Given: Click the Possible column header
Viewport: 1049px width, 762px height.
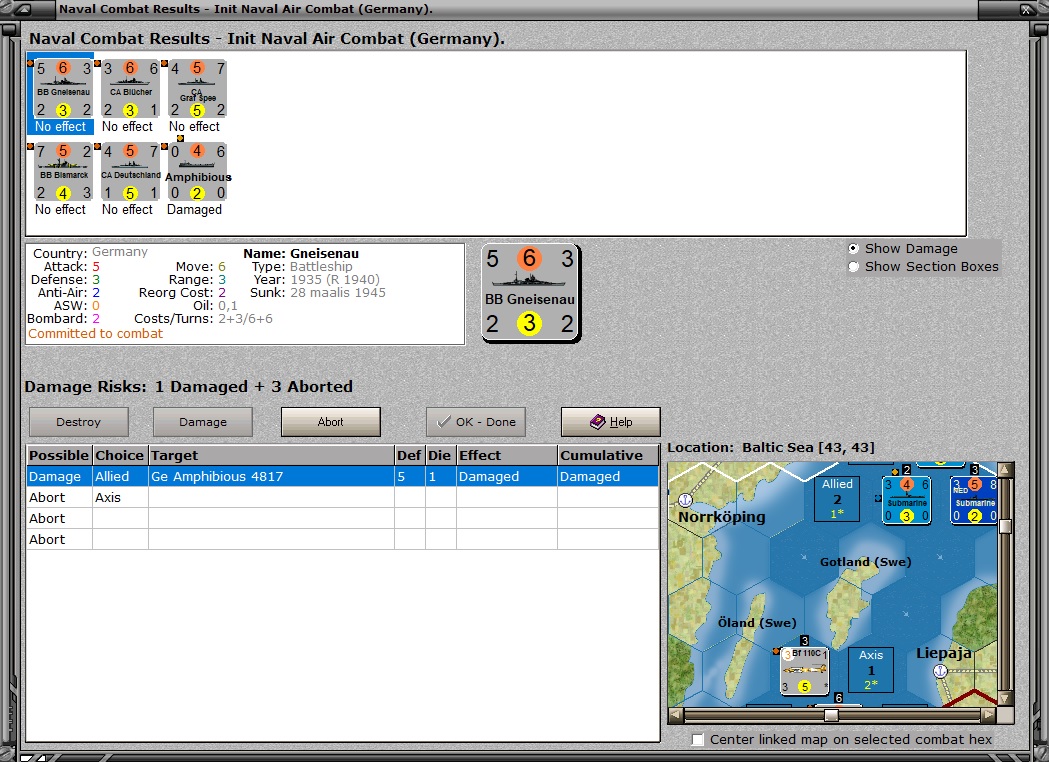Looking at the screenshot, I should tap(60, 456).
